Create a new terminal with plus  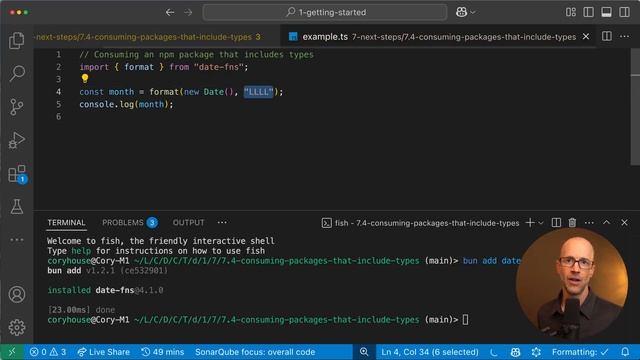530,222
